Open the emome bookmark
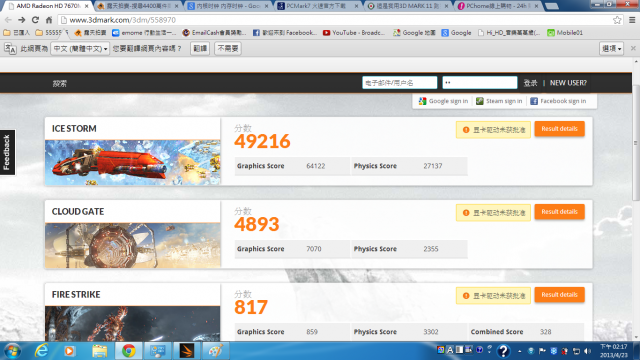Image resolution: width=640 pixels, height=360 pixels. click(144, 33)
